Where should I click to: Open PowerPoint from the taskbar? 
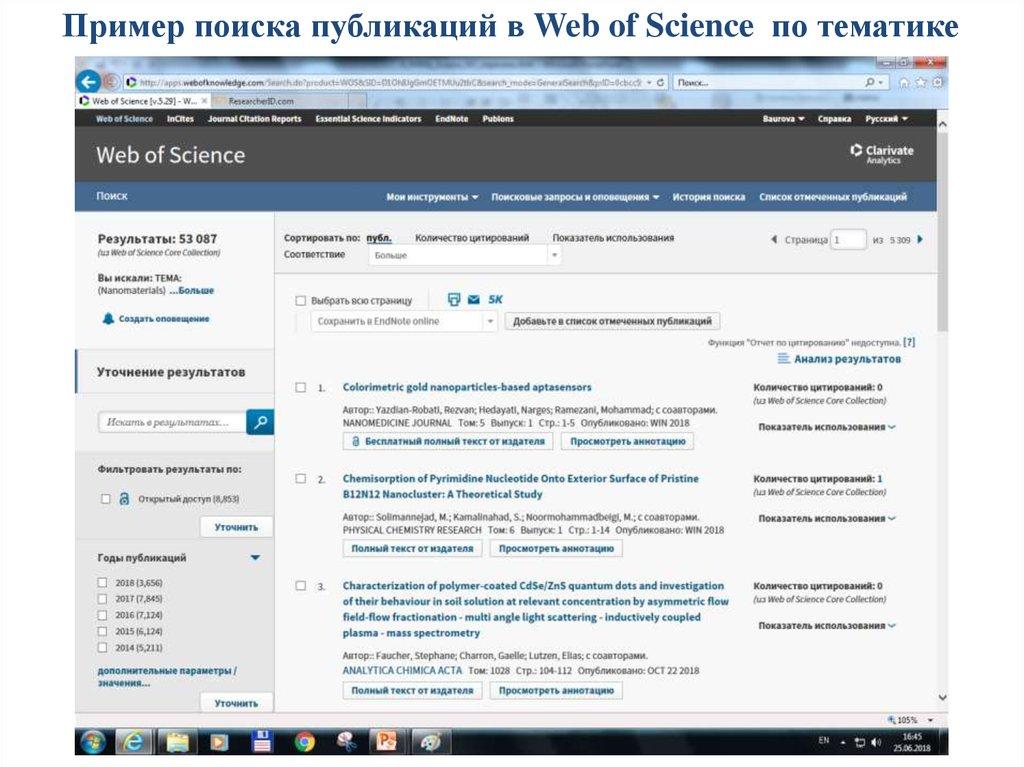385,742
